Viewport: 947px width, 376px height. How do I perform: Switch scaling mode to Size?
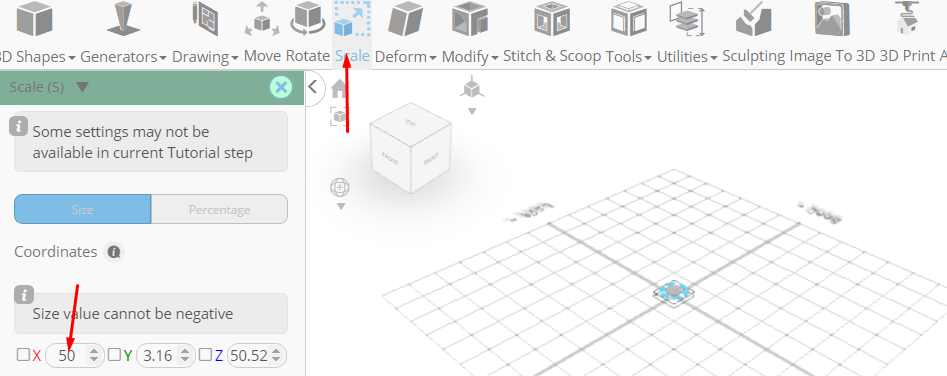tap(83, 209)
